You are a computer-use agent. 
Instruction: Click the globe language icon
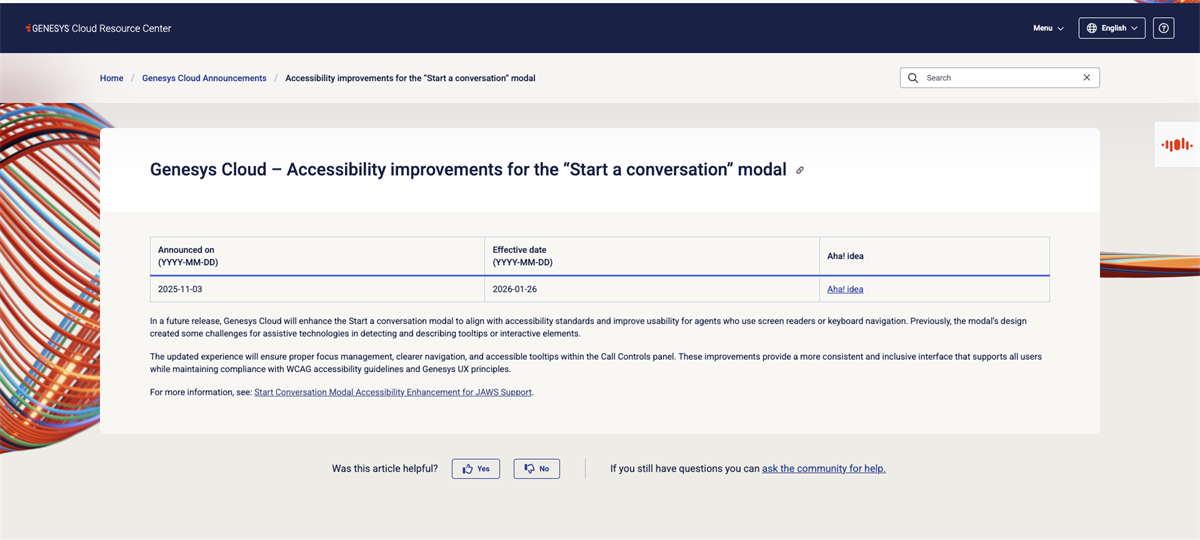[1091, 28]
